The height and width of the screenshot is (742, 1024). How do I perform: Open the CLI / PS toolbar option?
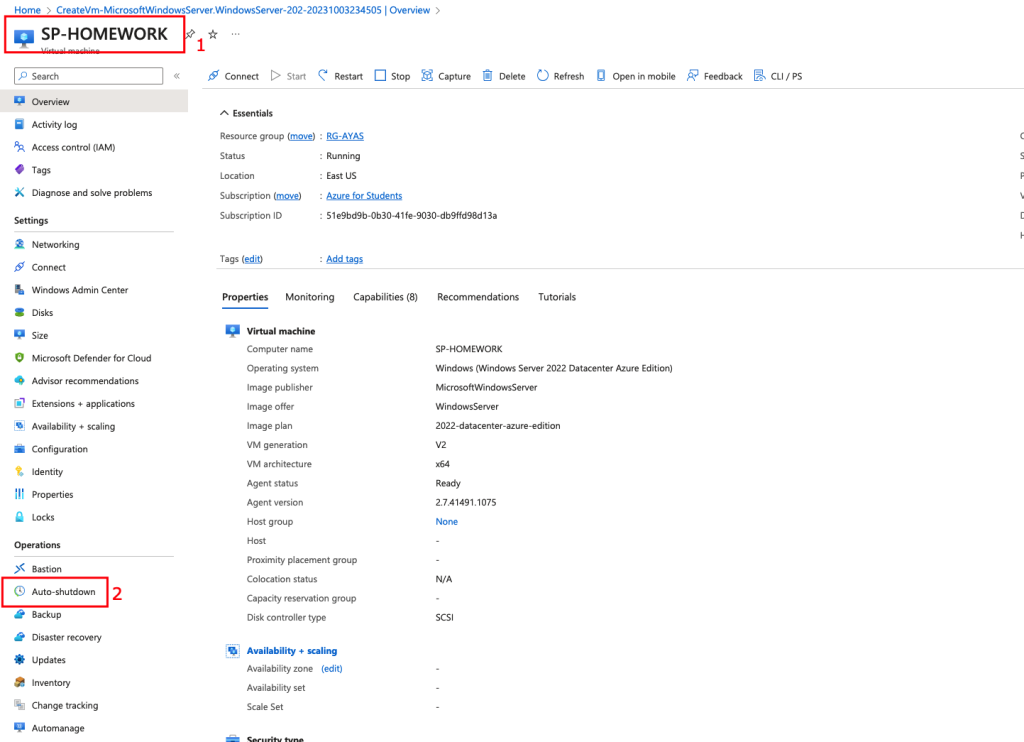coord(782,76)
